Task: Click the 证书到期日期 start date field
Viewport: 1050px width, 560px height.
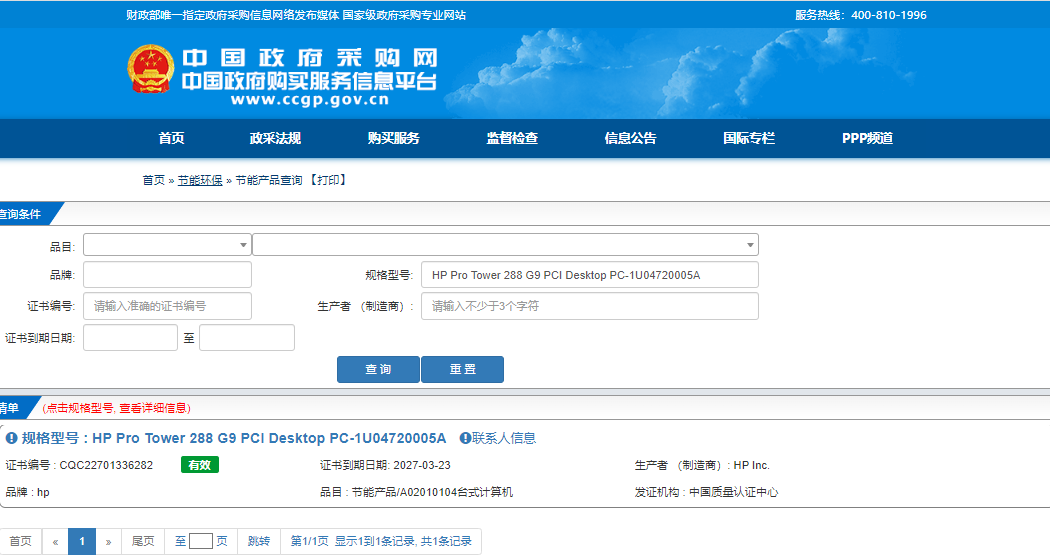Action: pyautogui.click(x=131, y=338)
